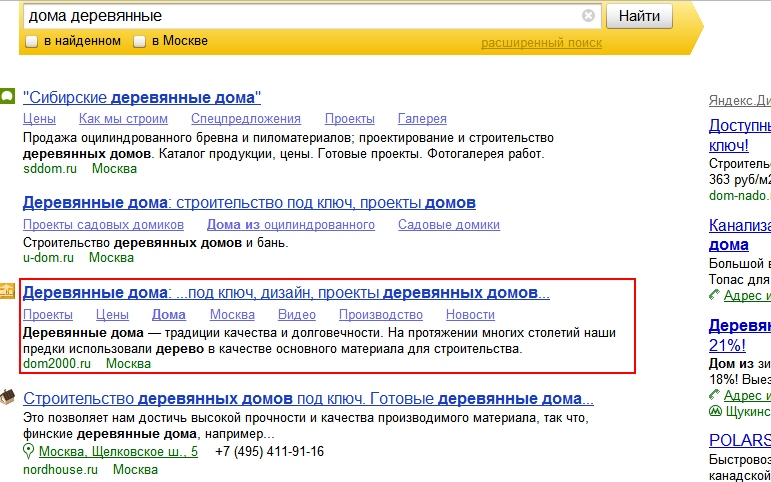Click the map pin icon near Щелковское ш.

tap(29, 451)
